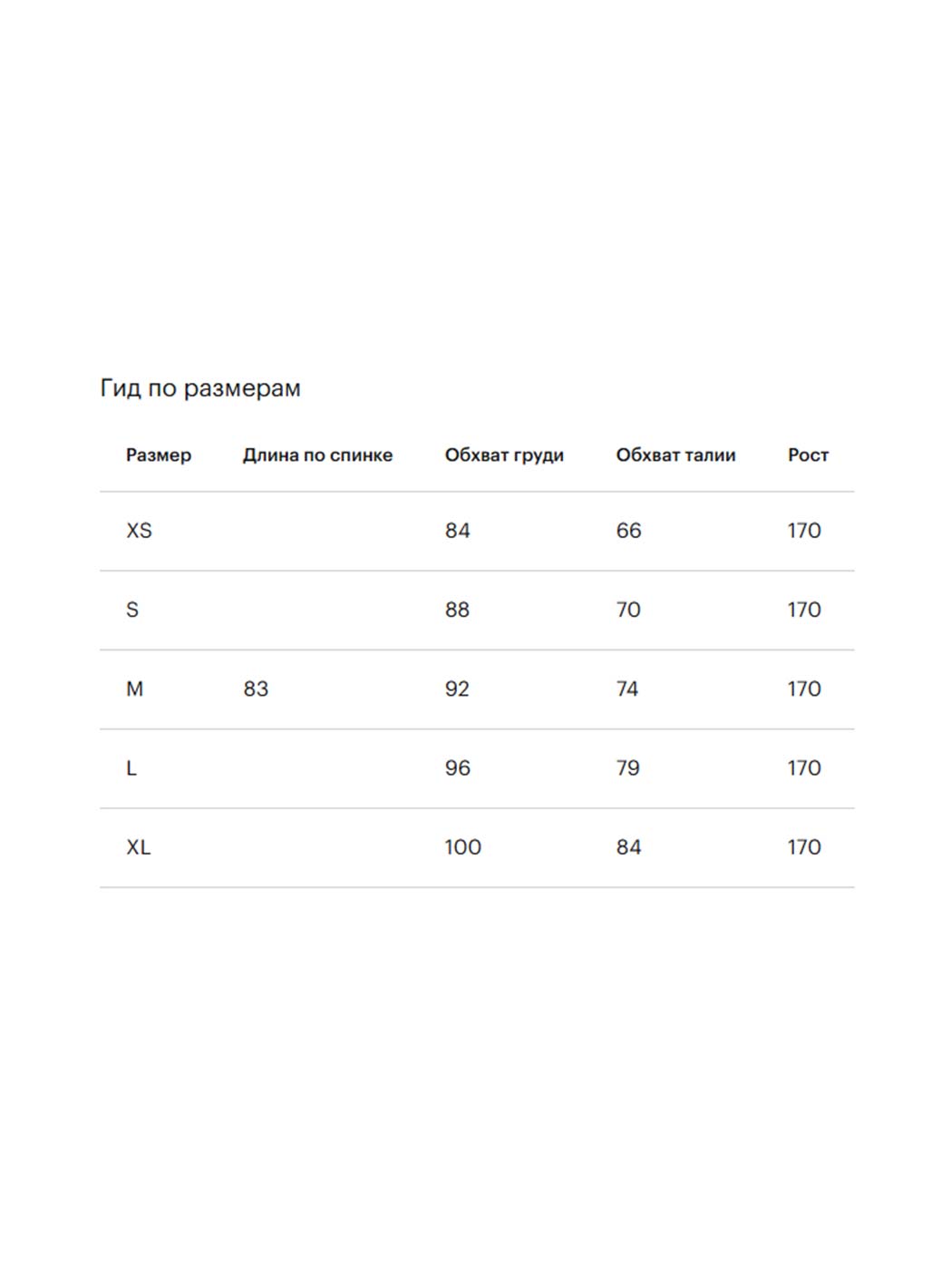
Task: Click height value 170 in S row
Action: 804,610
